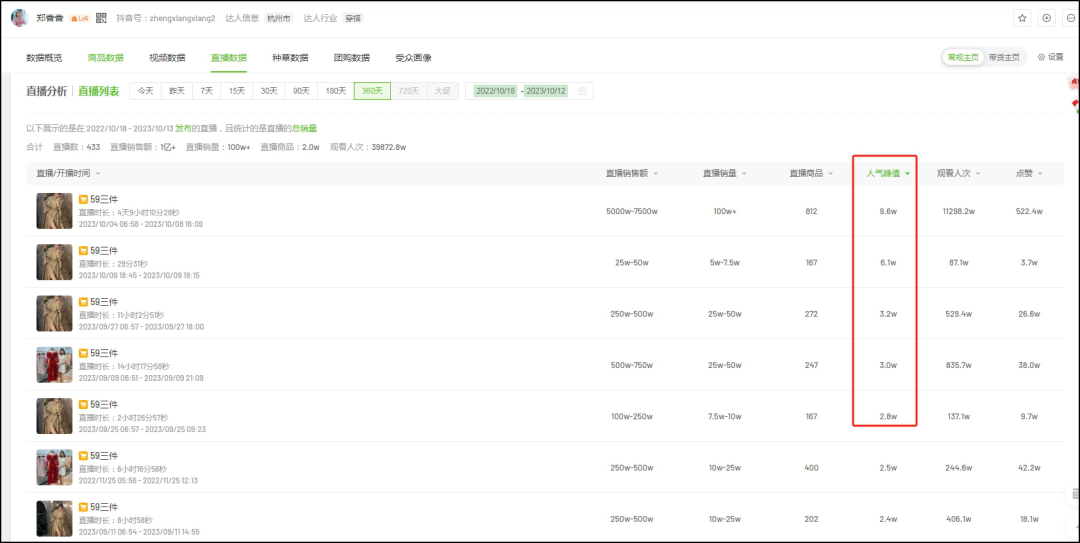Open the QR code icon beside Lv6
Viewport: 1080px width, 543px height.
point(101,18)
